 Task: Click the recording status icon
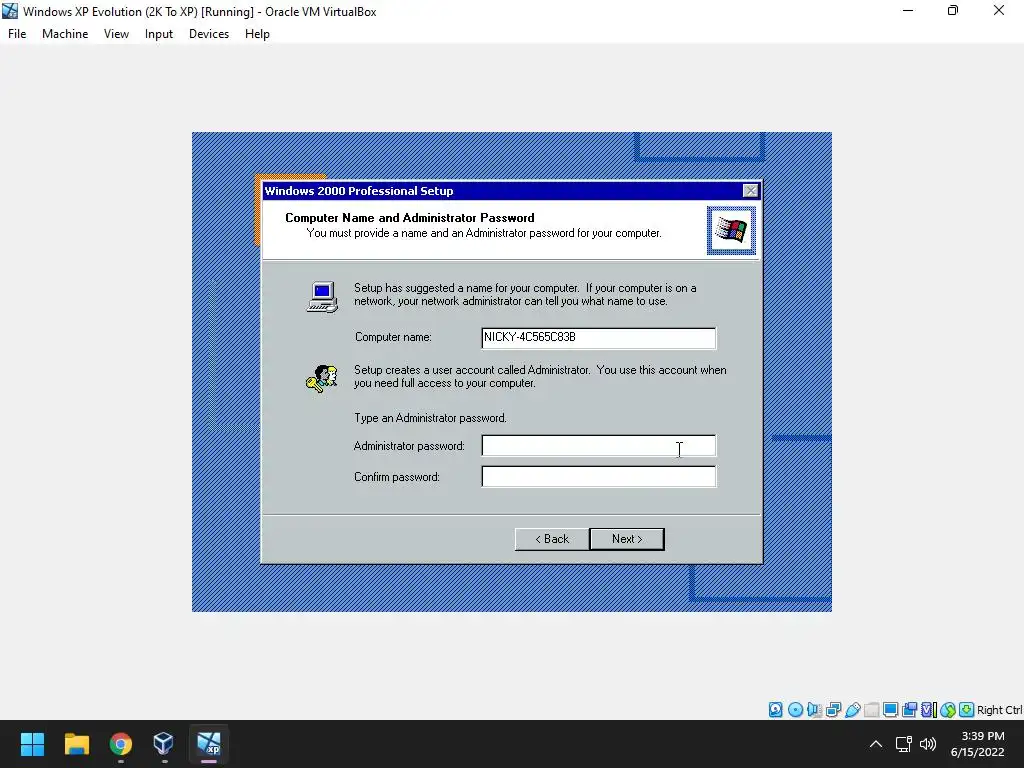(x=909, y=710)
